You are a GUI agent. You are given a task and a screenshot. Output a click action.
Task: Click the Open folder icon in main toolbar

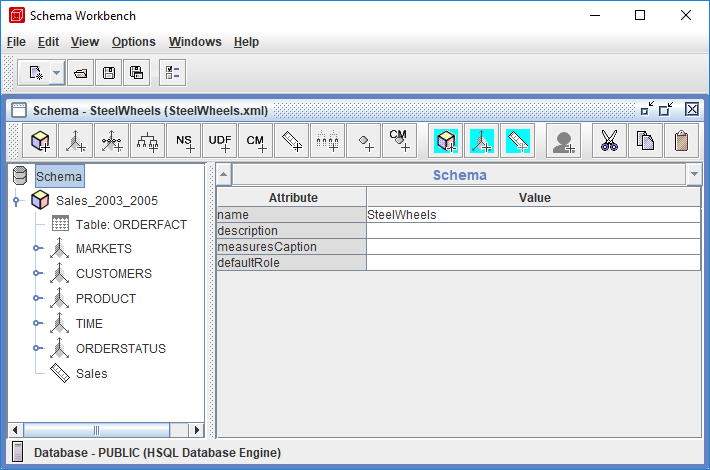[x=81, y=72]
